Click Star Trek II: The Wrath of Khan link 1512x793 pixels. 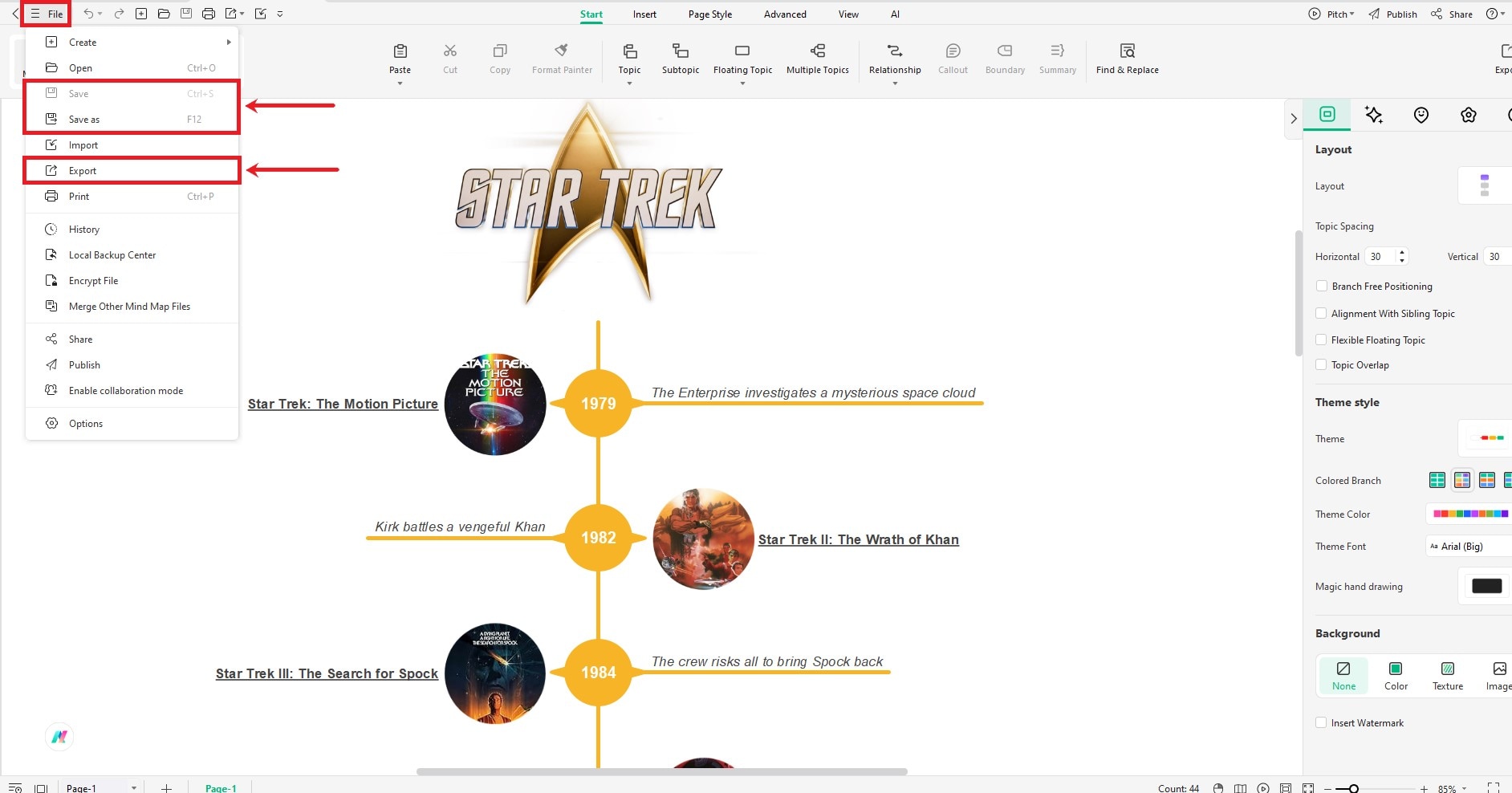pyautogui.click(x=858, y=539)
